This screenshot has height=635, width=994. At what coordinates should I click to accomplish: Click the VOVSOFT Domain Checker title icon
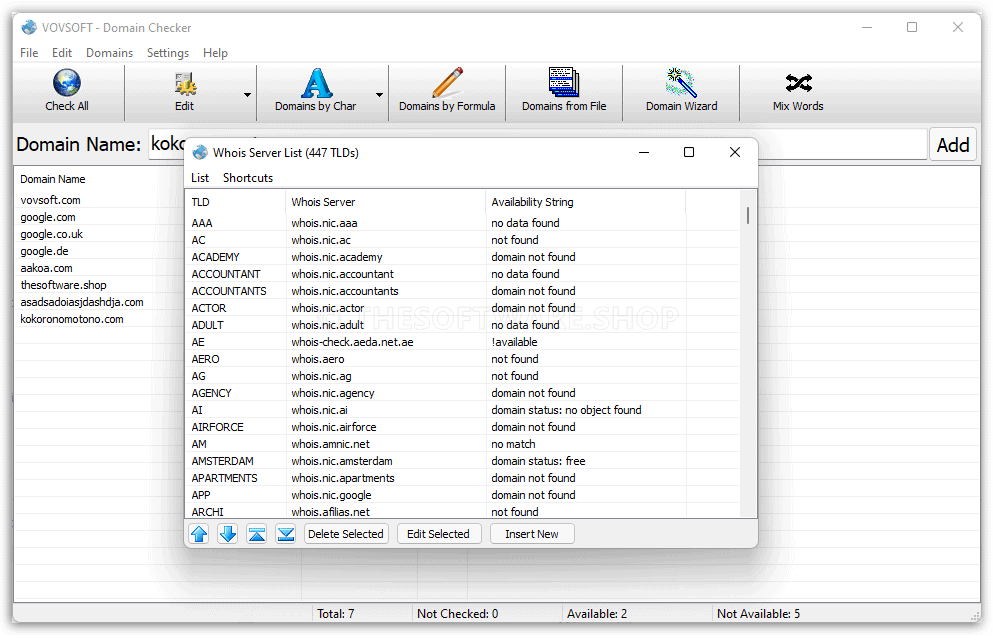[x=29, y=27]
